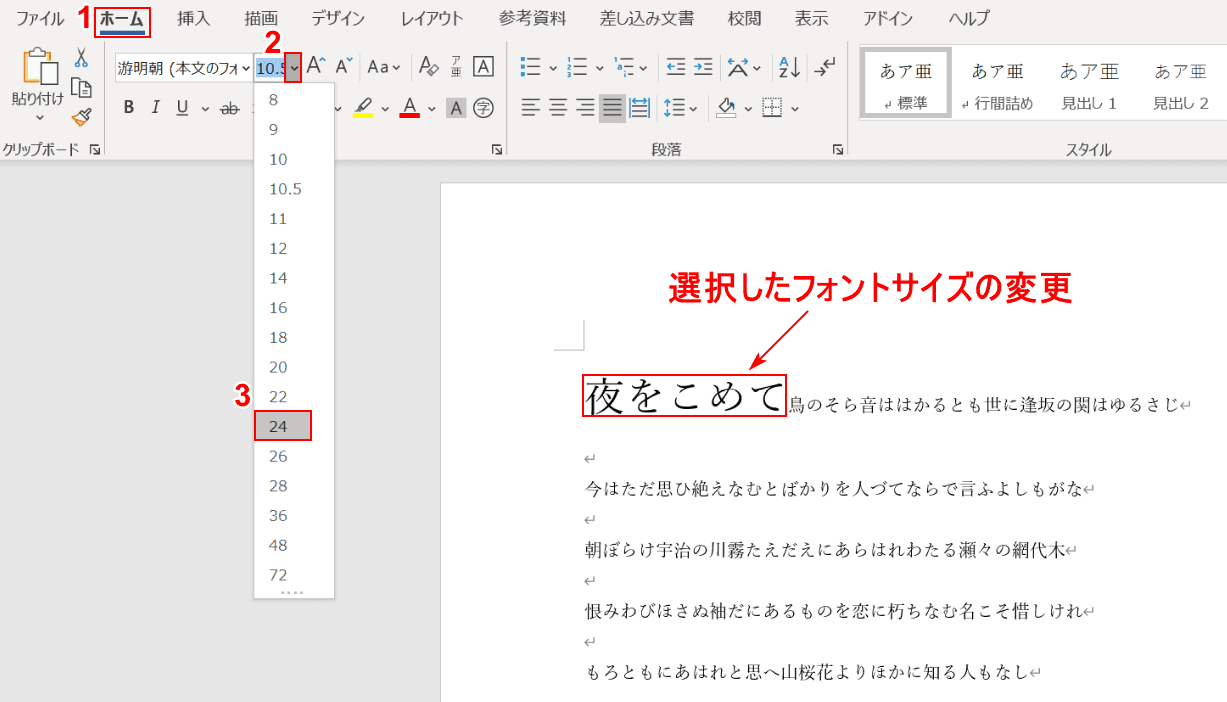Click the text 夜をこめて in document
Screen dimensions: 1227x702
click(x=684, y=396)
